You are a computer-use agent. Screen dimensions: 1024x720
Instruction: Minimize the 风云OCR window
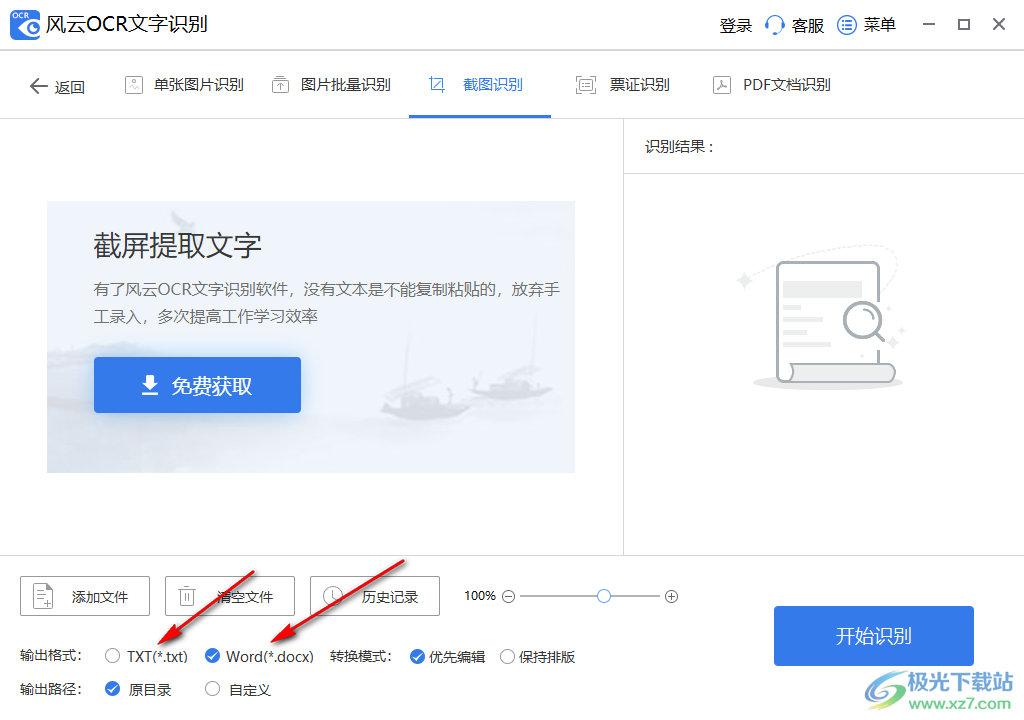(x=929, y=25)
